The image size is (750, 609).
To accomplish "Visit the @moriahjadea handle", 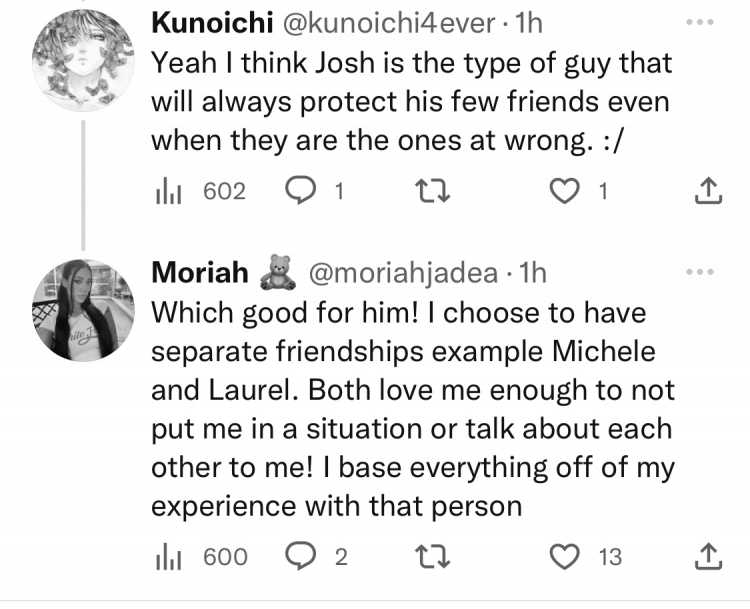I will pos(403,273).
